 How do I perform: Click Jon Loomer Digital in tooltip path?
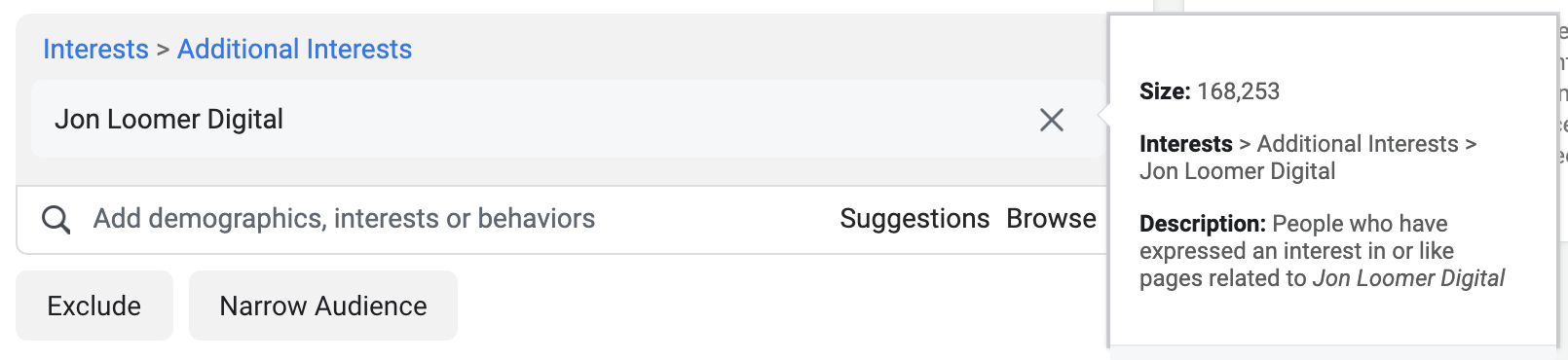pyautogui.click(x=1238, y=171)
